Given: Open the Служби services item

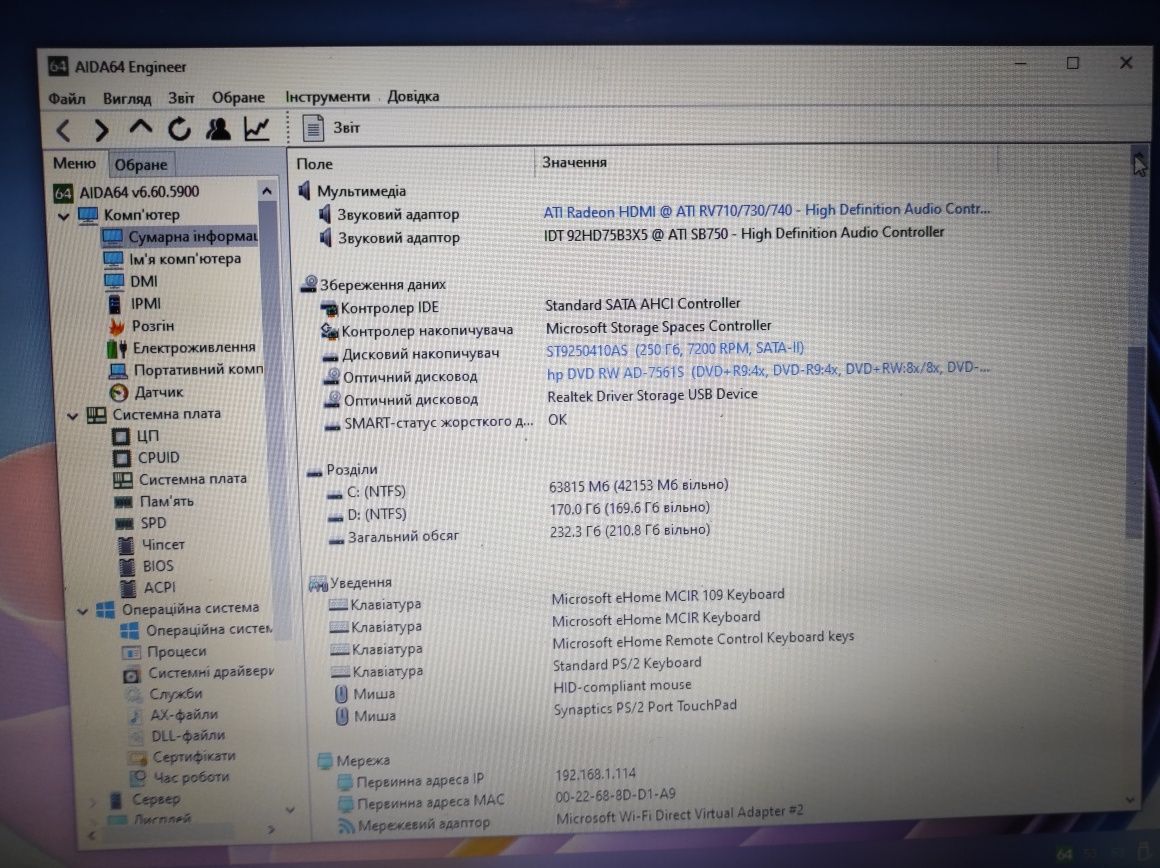Looking at the screenshot, I should pos(164,695).
